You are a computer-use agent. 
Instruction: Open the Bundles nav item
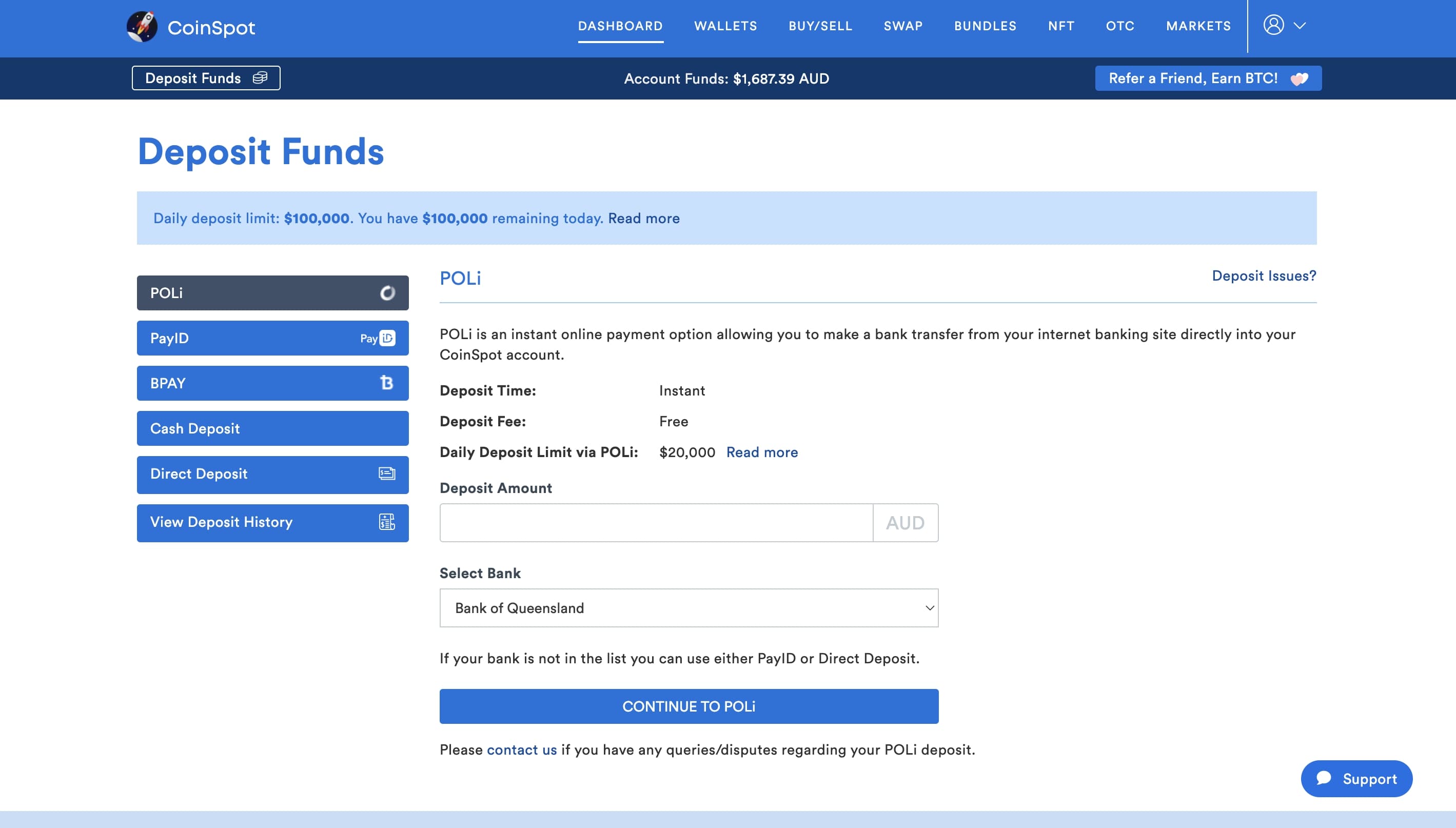coord(985,26)
